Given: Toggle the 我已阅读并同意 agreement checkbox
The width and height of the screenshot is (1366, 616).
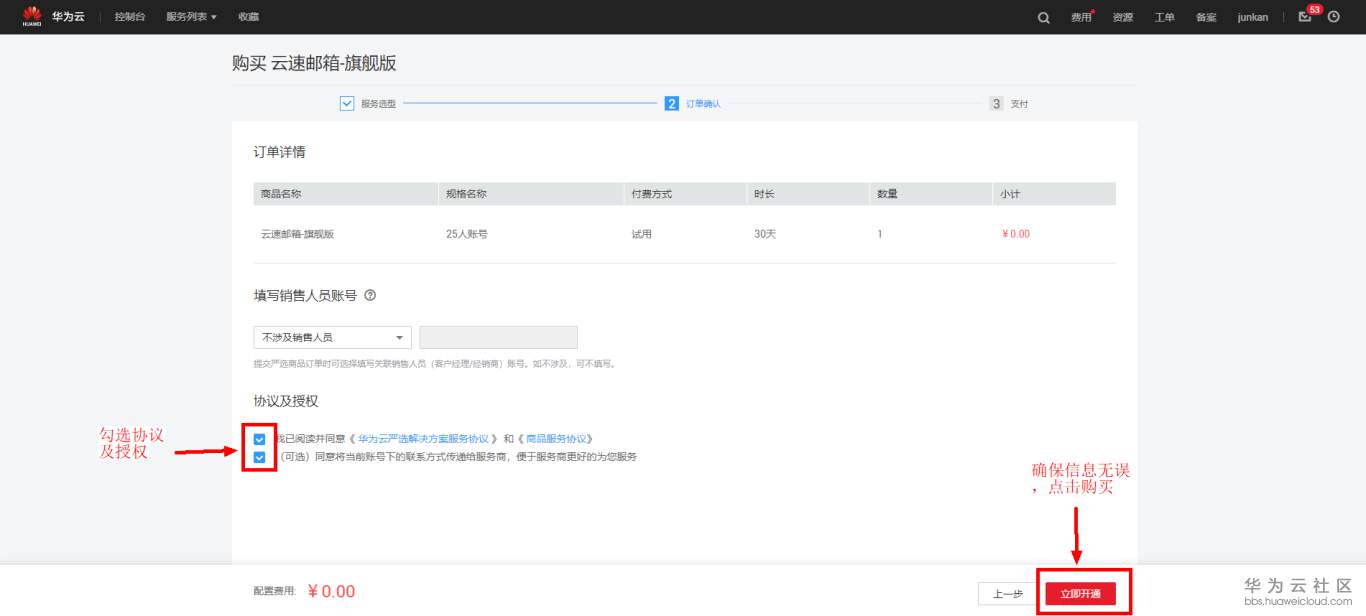Looking at the screenshot, I should (x=260, y=439).
